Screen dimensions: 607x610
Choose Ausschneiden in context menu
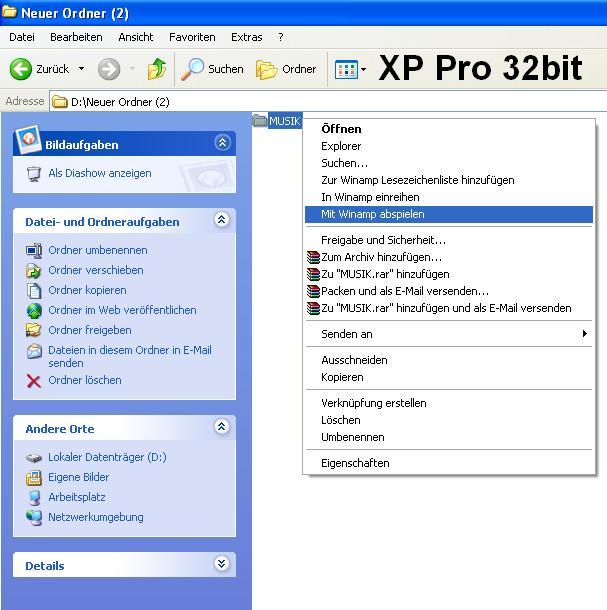tap(449, 360)
